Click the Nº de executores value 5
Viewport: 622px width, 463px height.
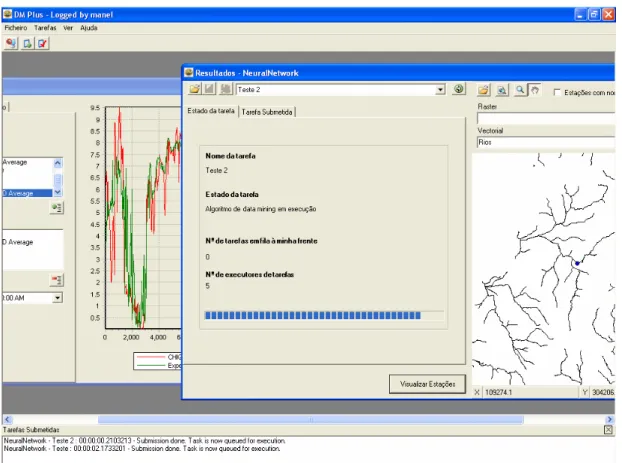[207, 286]
